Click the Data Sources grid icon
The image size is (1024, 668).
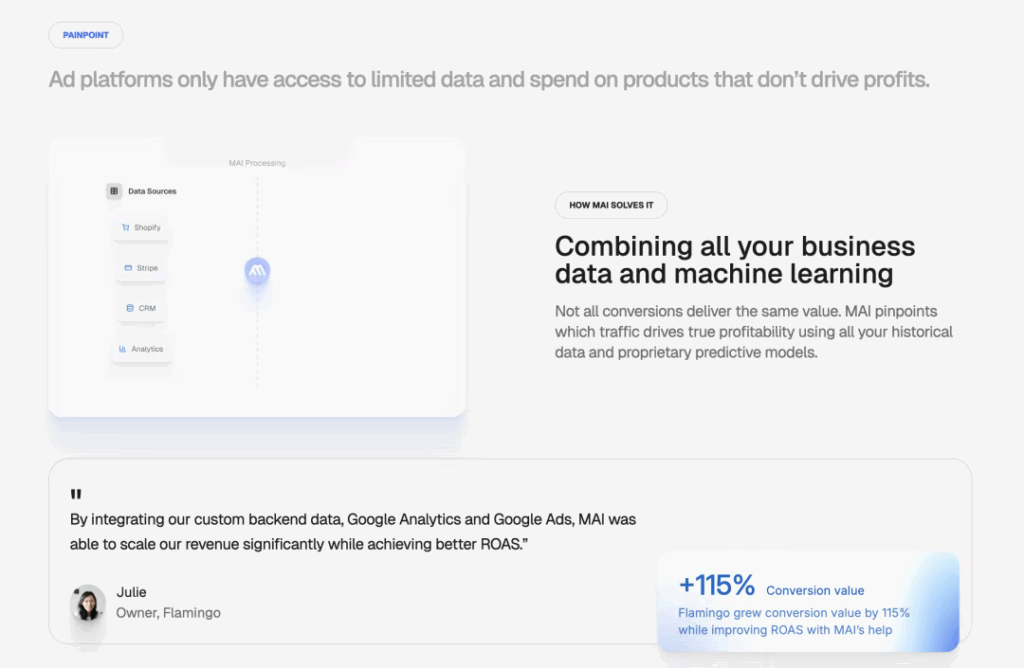click(x=114, y=191)
